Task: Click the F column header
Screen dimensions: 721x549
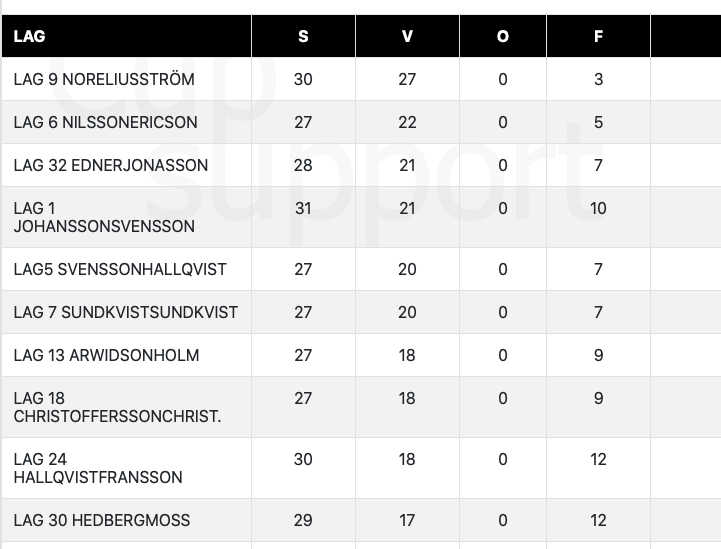Action: point(598,37)
